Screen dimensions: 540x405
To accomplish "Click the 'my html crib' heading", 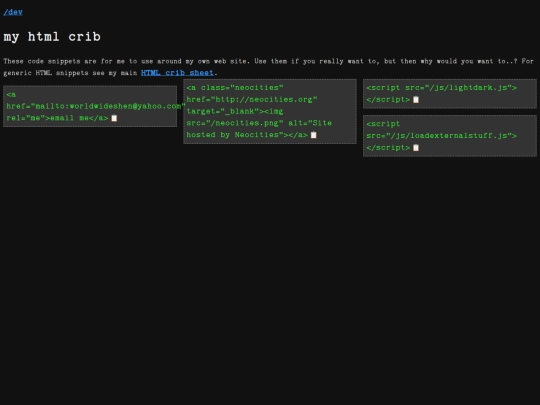I will pyautogui.click(x=52, y=37).
